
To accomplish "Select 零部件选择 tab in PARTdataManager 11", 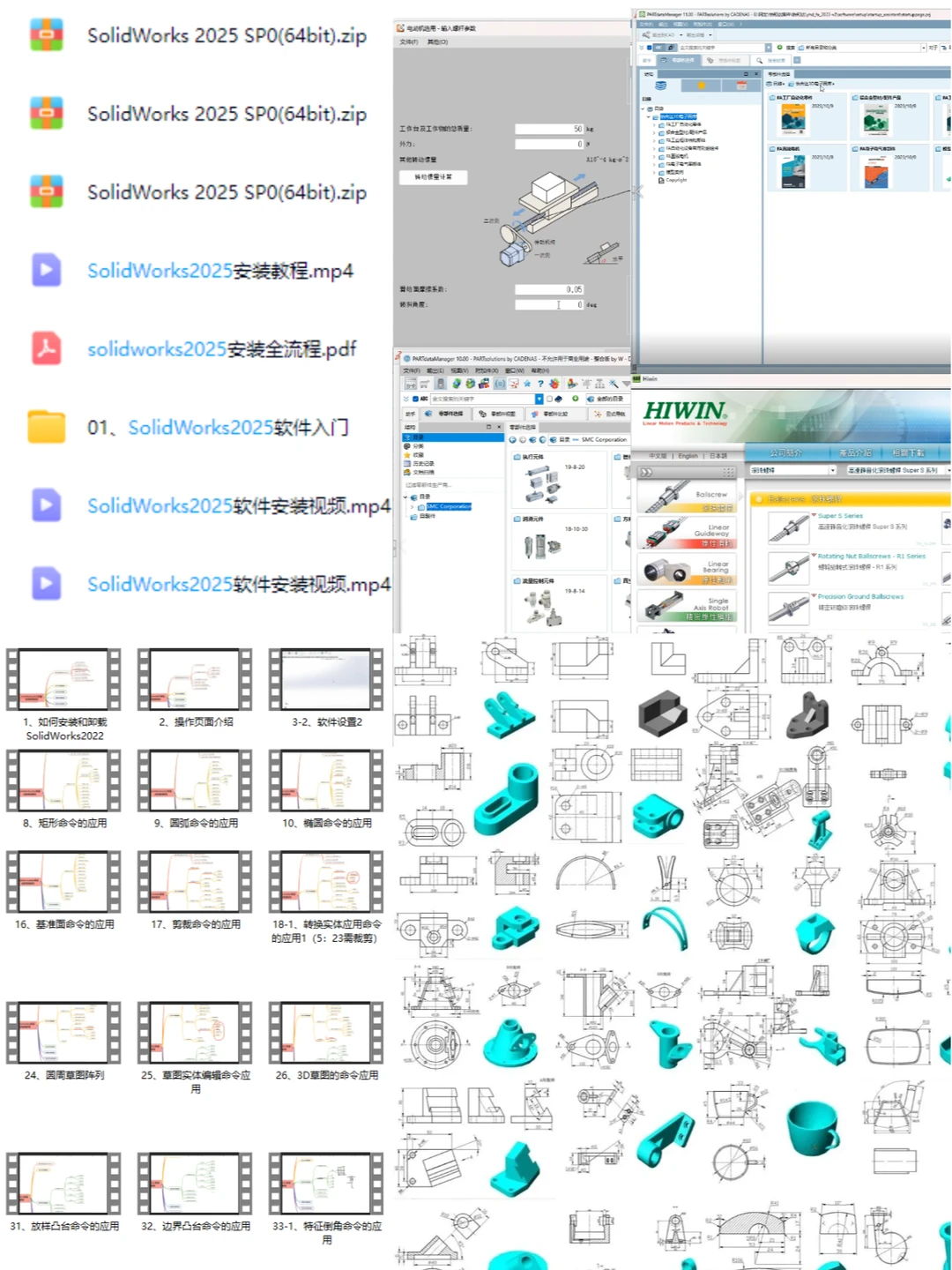I will 680,60.
